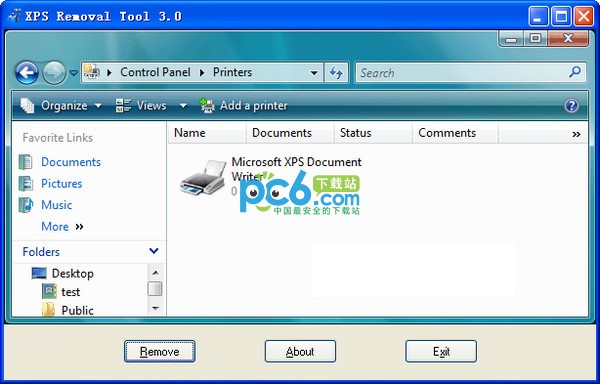
Task: Click the Folders pane header
Action: (x=90, y=252)
